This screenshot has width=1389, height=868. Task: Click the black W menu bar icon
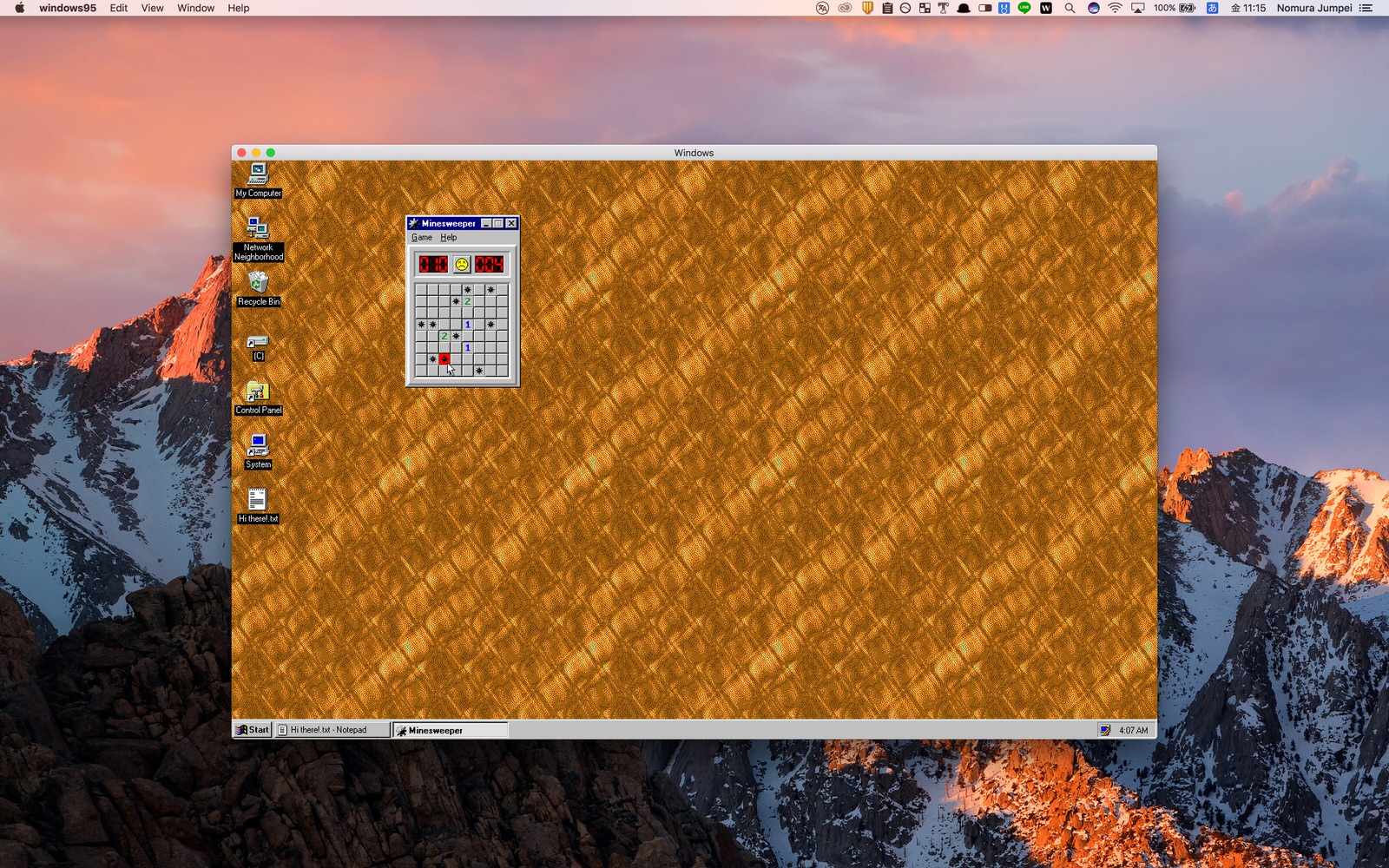coord(1046,8)
